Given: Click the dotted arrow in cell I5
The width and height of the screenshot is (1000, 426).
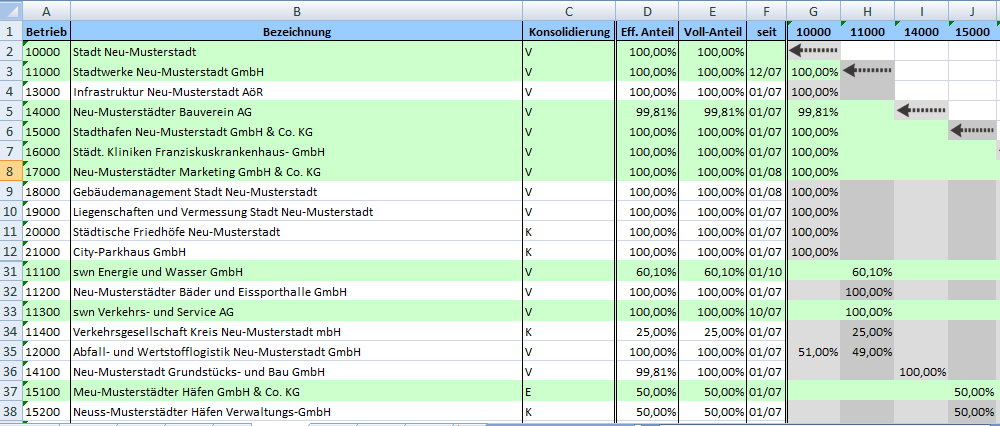Looking at the screenshot, I should (x=921, y=112).
